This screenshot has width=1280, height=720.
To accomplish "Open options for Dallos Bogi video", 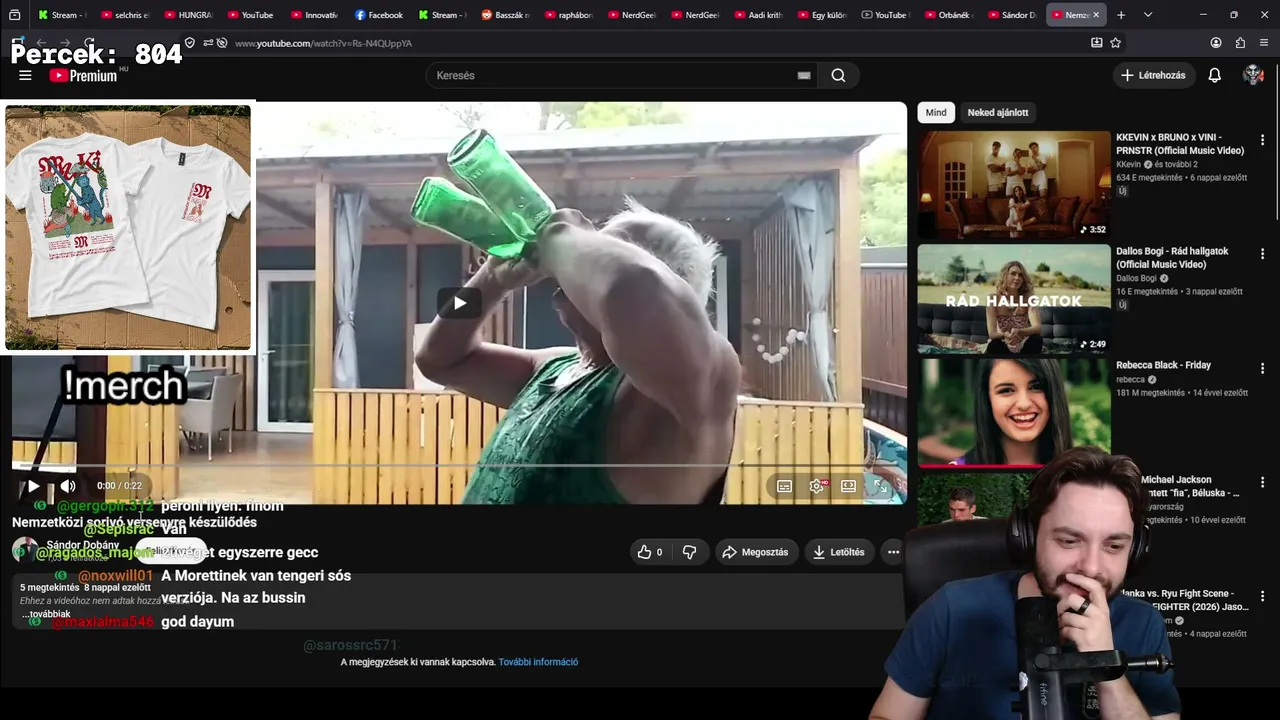I will click(1262, 254).
